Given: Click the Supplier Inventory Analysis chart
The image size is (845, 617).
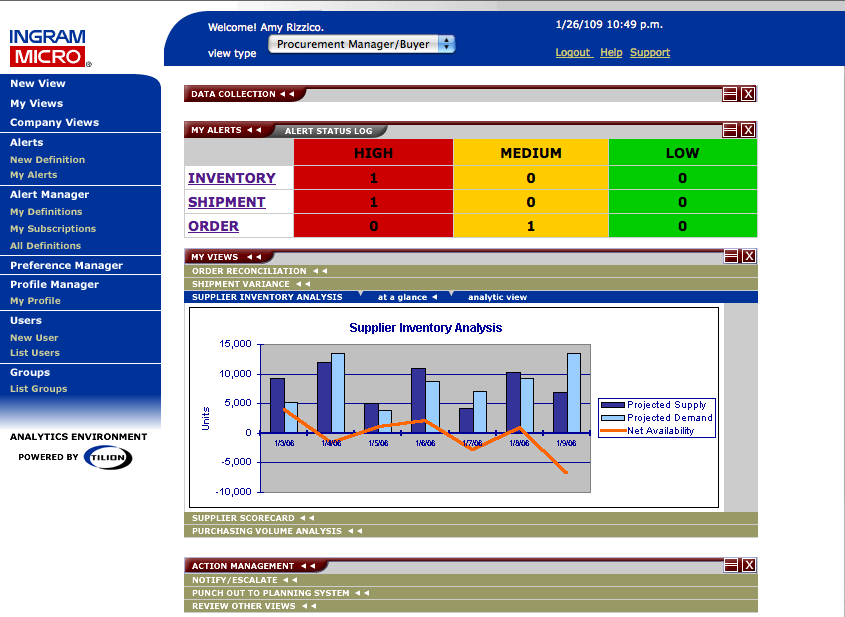Looking at the screenshot, I should tap(454, 408).
